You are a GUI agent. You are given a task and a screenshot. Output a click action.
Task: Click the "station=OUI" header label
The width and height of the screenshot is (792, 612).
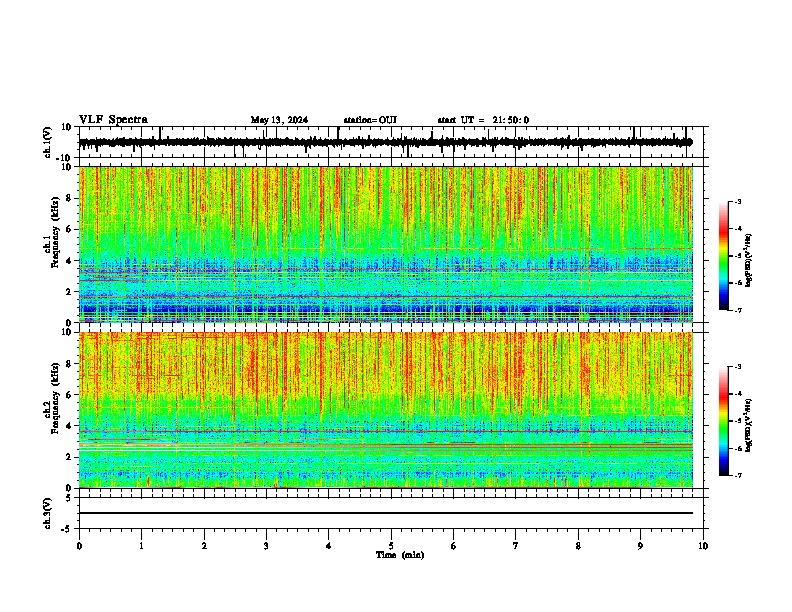pyautogui.click(x=370, y=120)
